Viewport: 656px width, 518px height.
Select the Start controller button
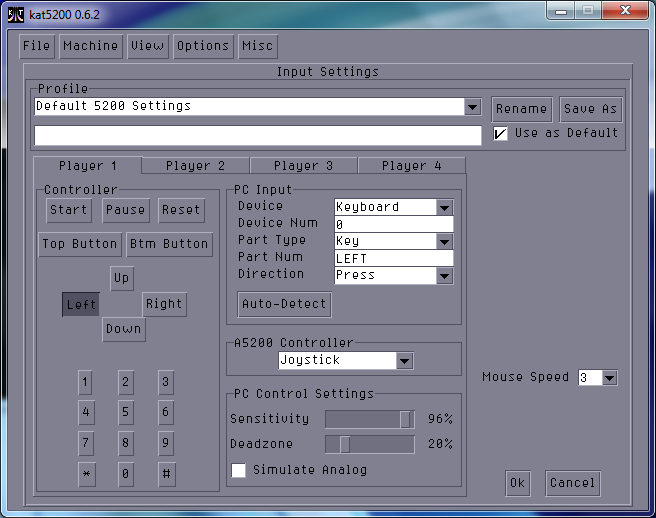click(69, 210)
